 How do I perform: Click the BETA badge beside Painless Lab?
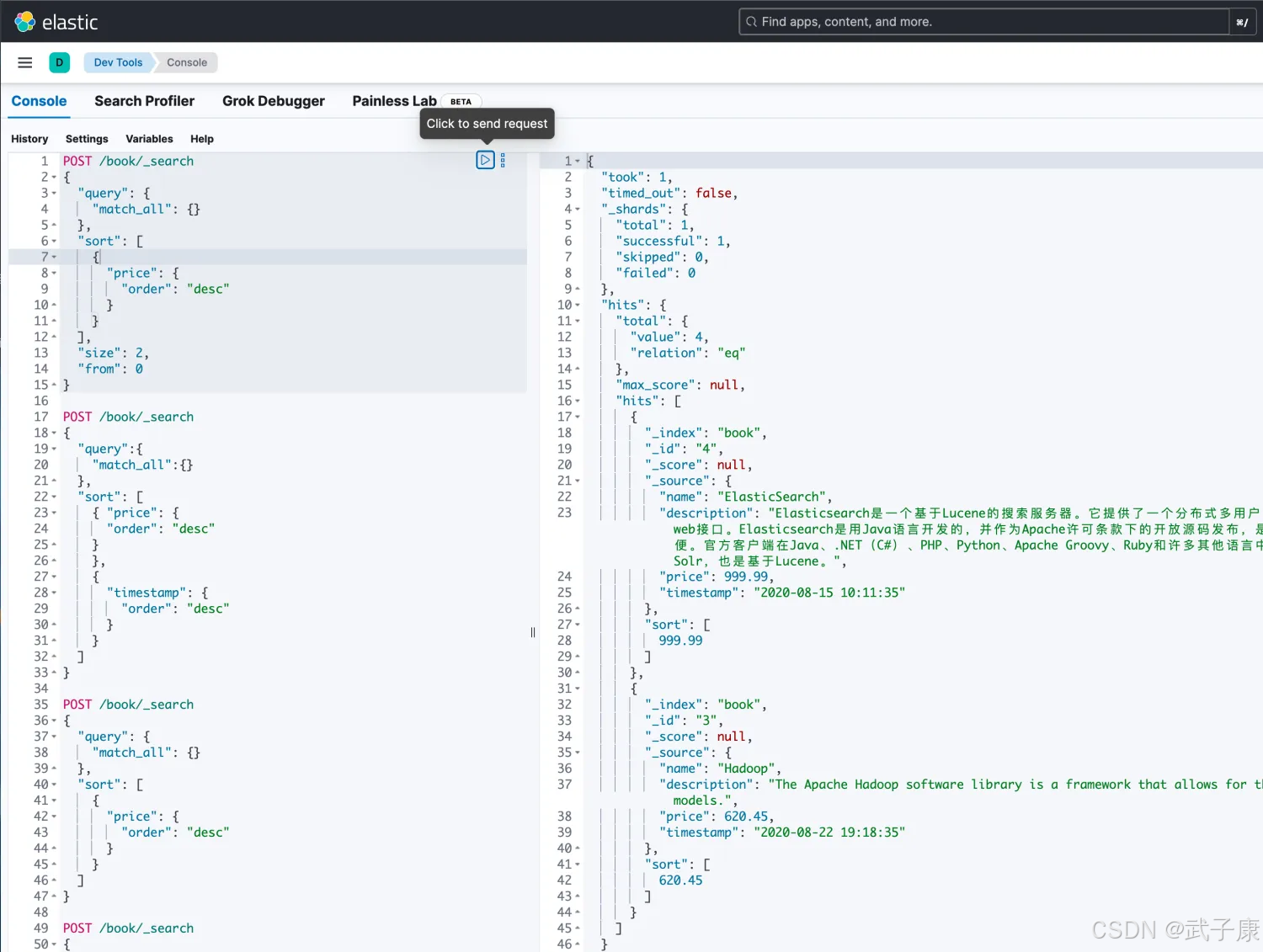pyautogui.click(x=461, y=102)
